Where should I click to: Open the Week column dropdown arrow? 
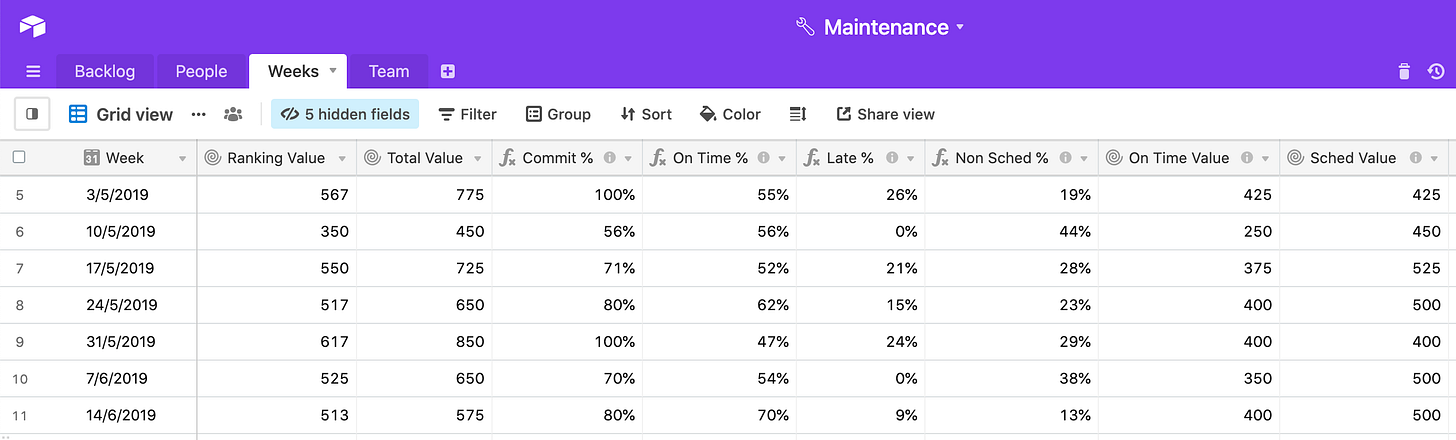pos(182,158)
